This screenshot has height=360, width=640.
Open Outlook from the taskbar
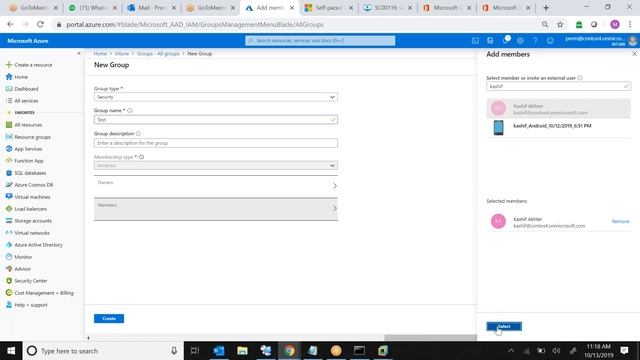tap(219, 351)
